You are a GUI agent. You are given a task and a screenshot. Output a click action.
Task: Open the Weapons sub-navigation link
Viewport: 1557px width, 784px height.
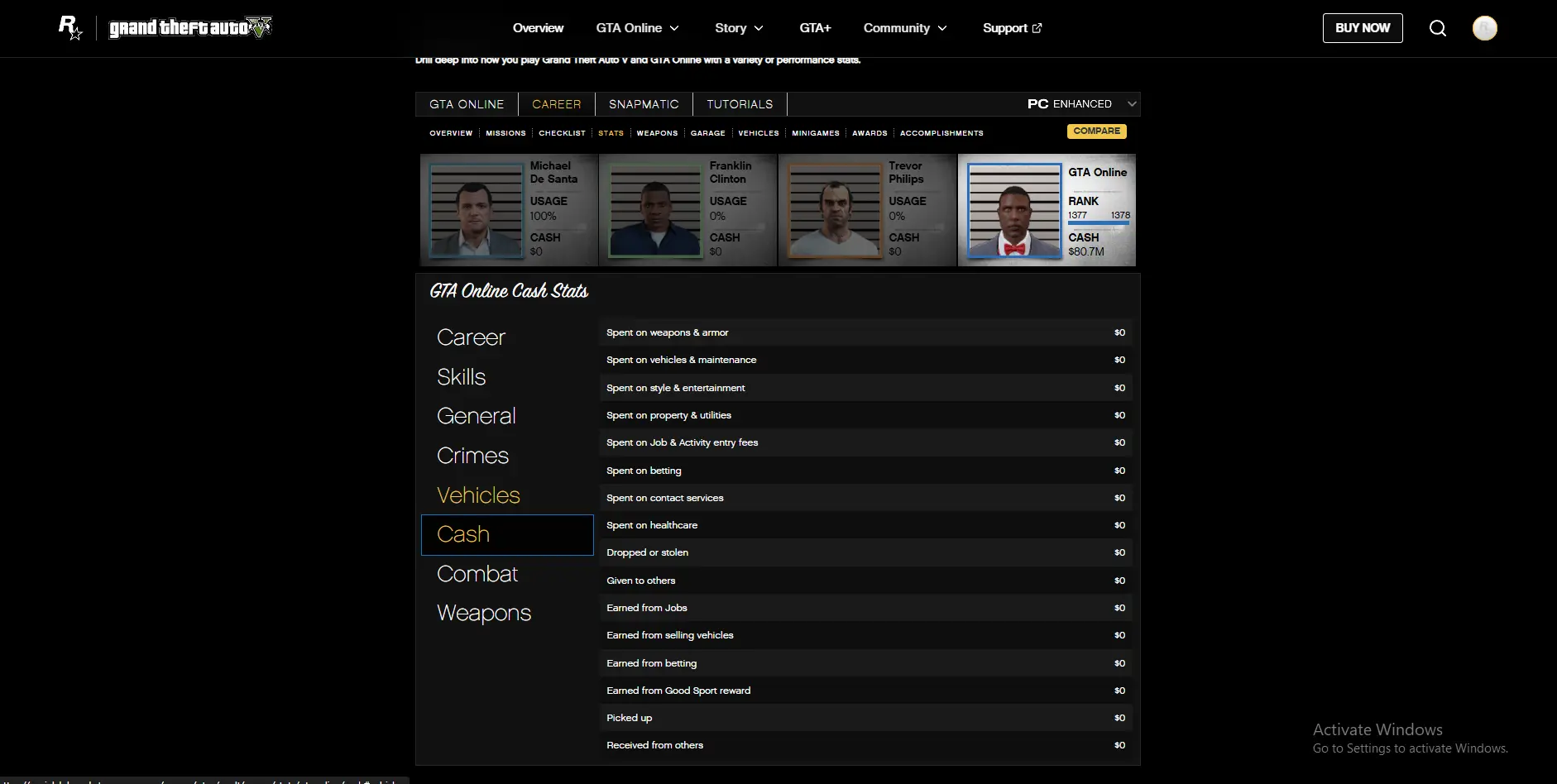[x=657, y=133]
